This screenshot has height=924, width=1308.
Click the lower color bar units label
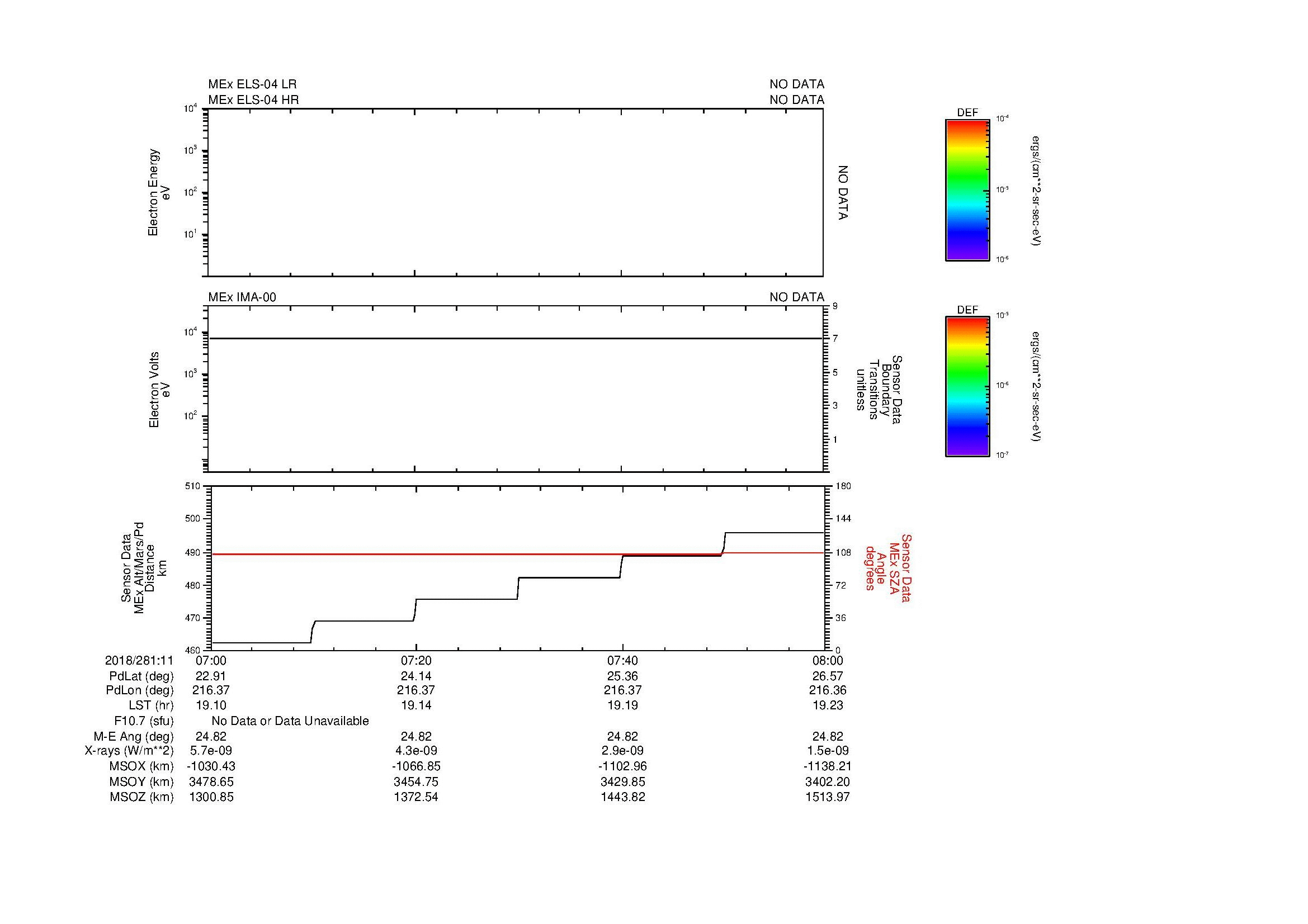[1036, 387]
